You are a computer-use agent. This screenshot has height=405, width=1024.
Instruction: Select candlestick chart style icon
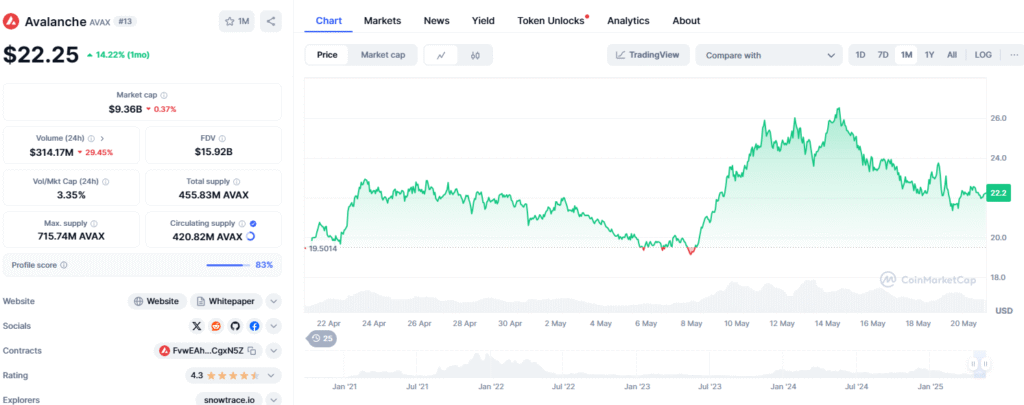coord(475,56)
